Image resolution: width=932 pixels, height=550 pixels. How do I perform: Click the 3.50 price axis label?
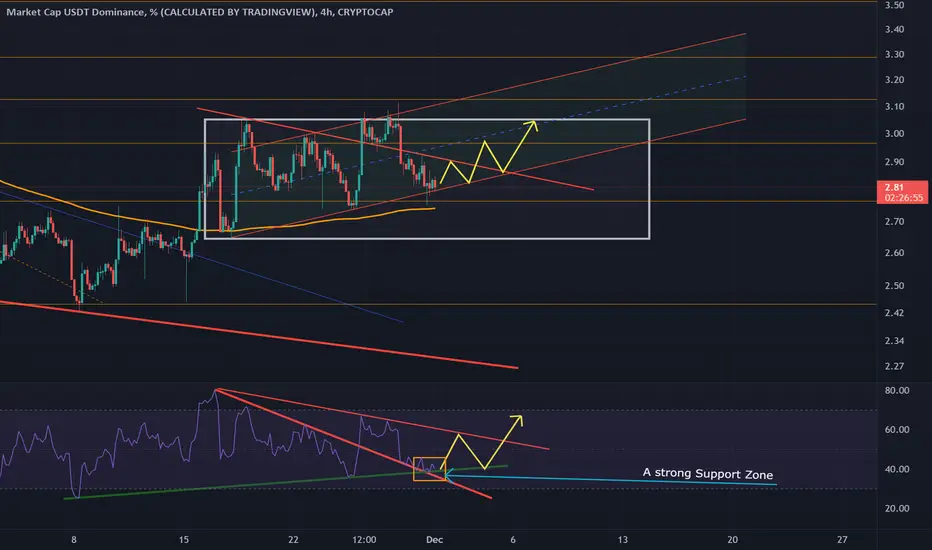(895, 5)
